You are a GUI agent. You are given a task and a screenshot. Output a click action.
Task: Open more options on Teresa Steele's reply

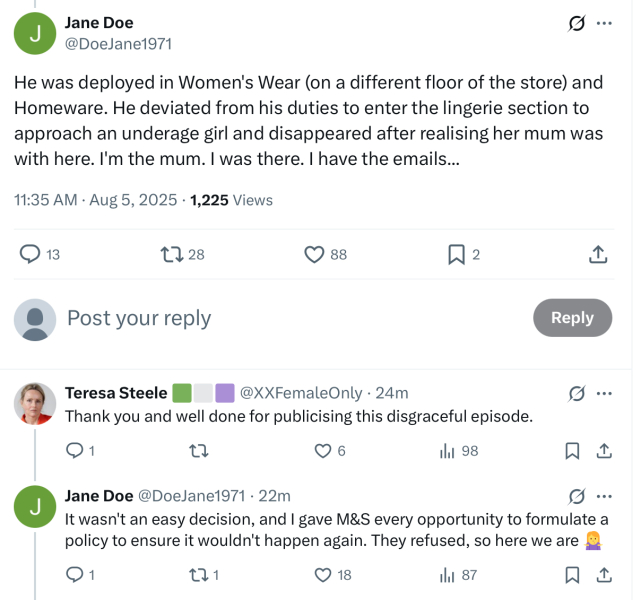[604, 393]
